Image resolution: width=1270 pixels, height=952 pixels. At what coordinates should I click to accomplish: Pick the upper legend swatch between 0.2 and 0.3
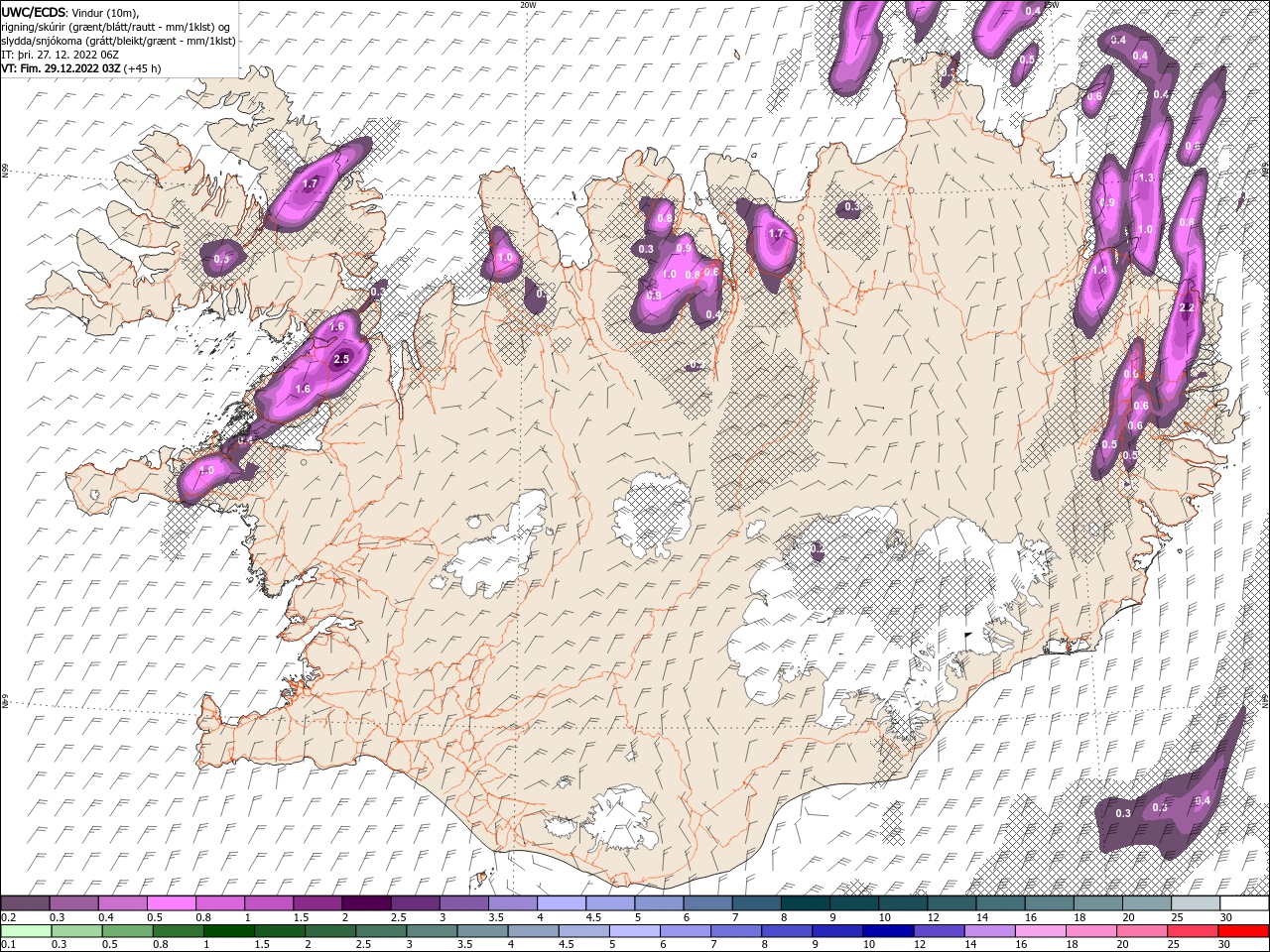[25, 903]
